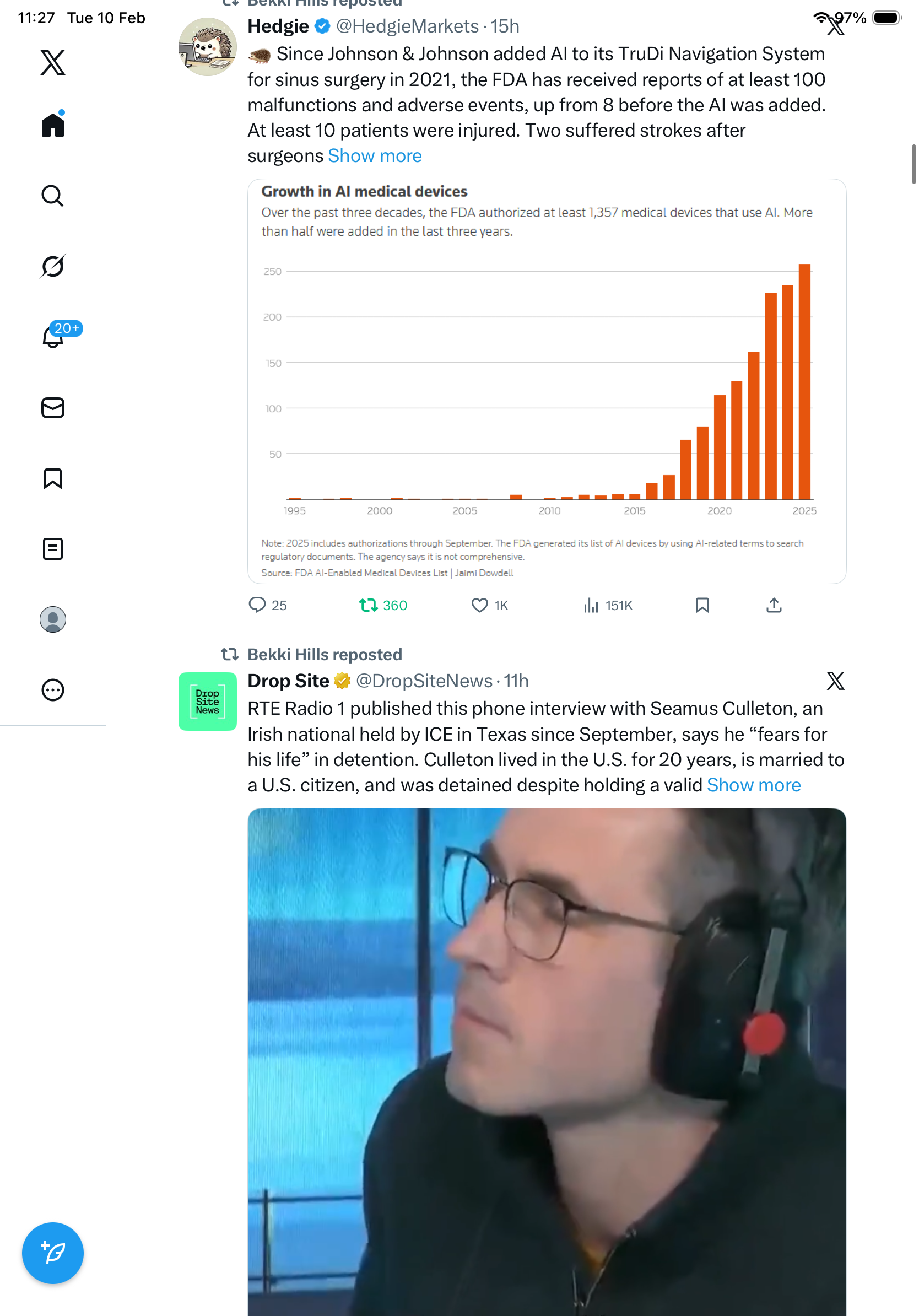Expand Hedgie post with Show more

[x=375, y=156]
